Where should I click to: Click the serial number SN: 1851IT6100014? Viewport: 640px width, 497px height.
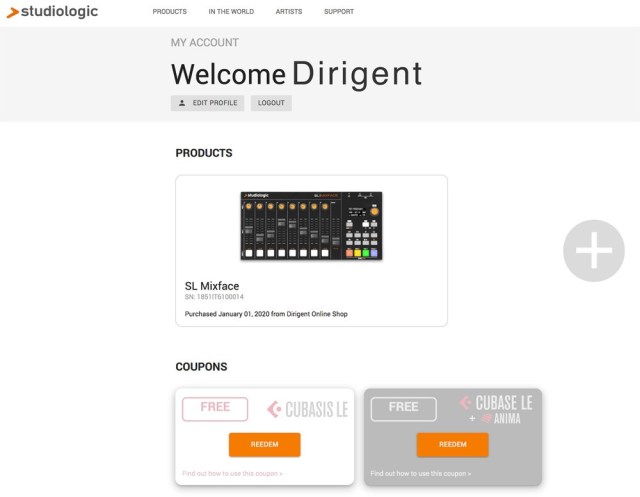(214, 297)
